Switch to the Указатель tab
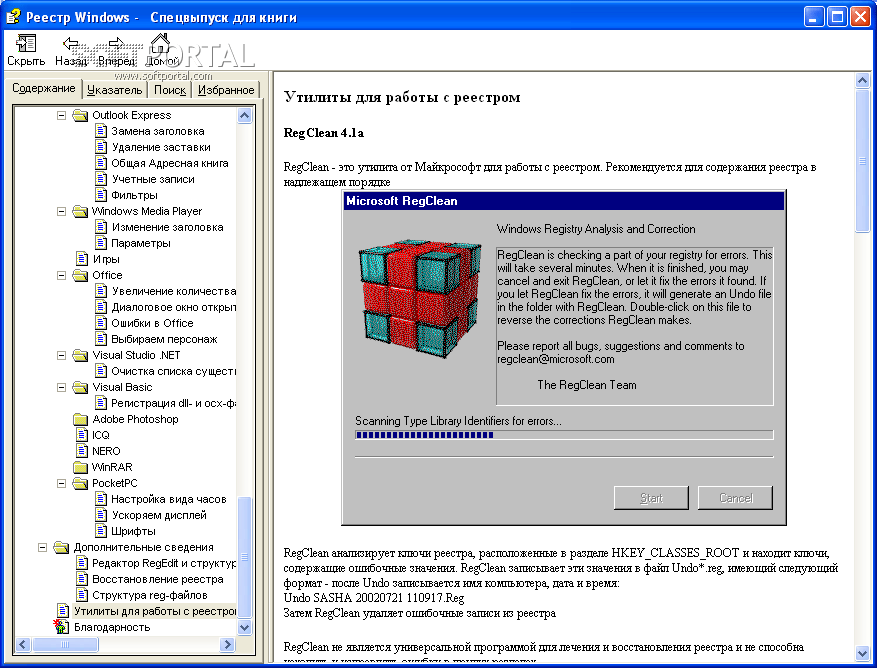The image size is (877, 668). click(x=115, y=90)
